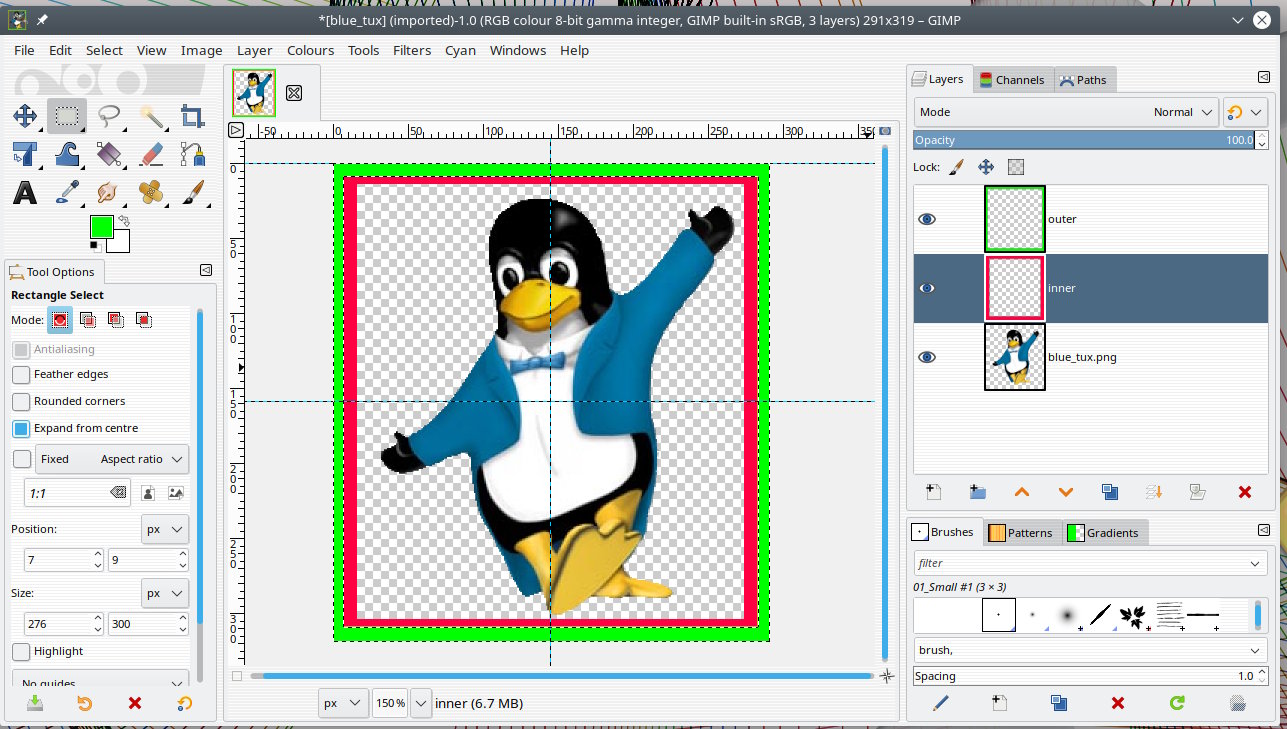Create a new layer in Layers panel
This screenshot has height=729, width=1287.
(934, 492)
